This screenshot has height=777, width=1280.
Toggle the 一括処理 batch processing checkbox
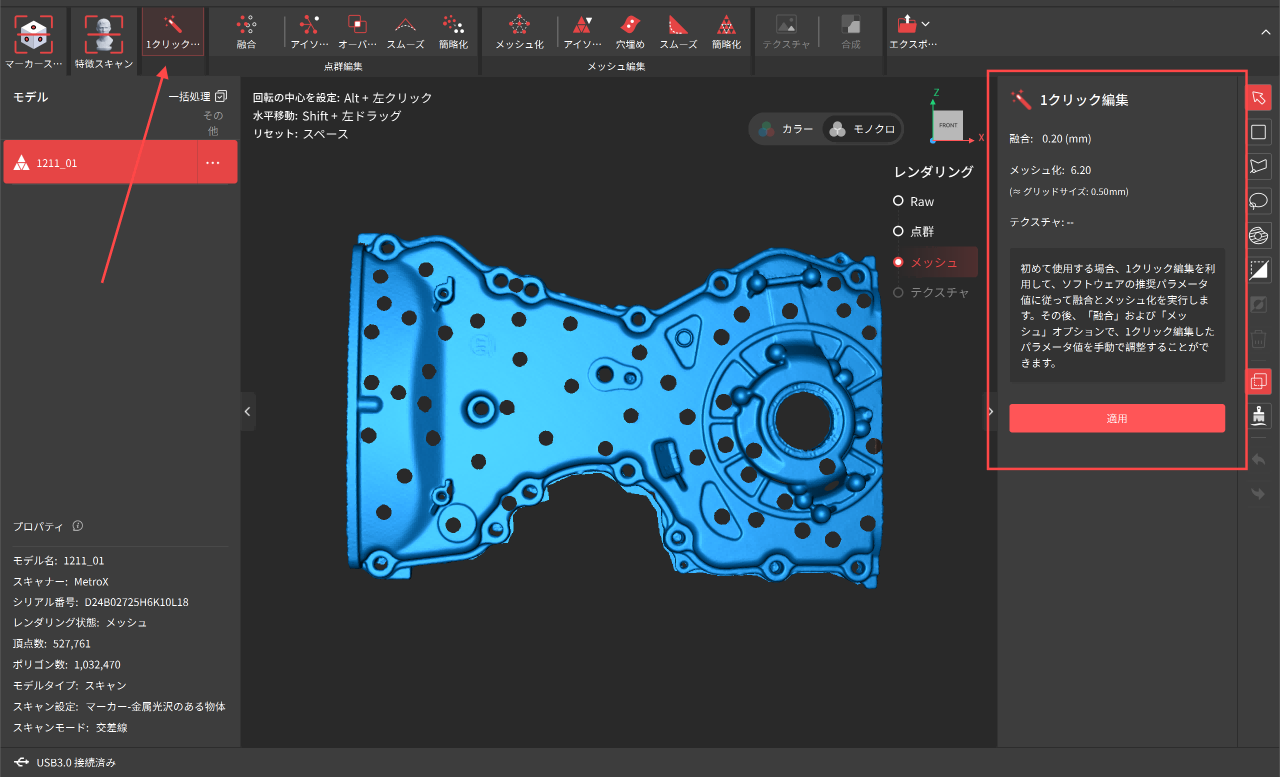coord(221,97)
